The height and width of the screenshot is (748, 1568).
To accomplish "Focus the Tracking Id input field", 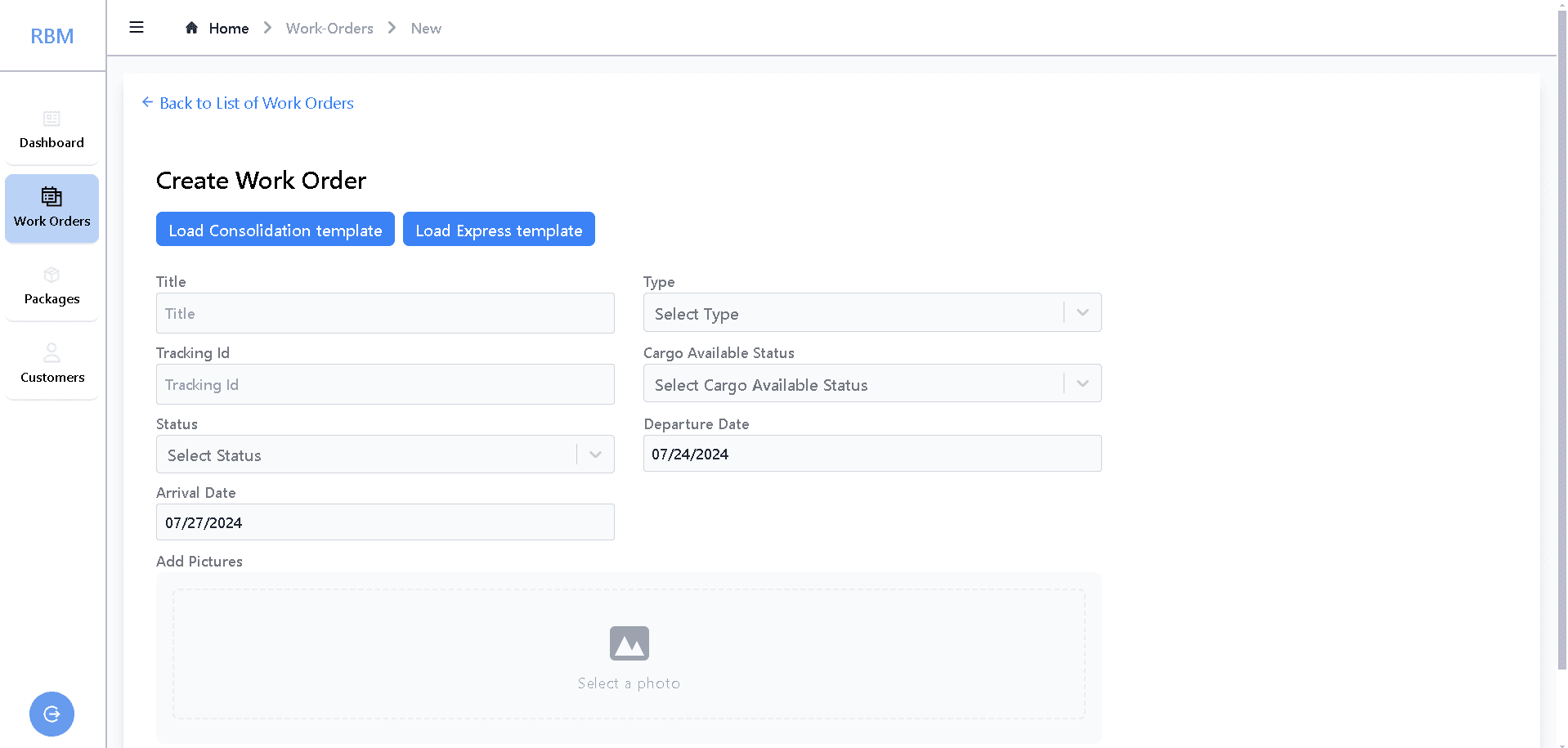I will 385,384.
